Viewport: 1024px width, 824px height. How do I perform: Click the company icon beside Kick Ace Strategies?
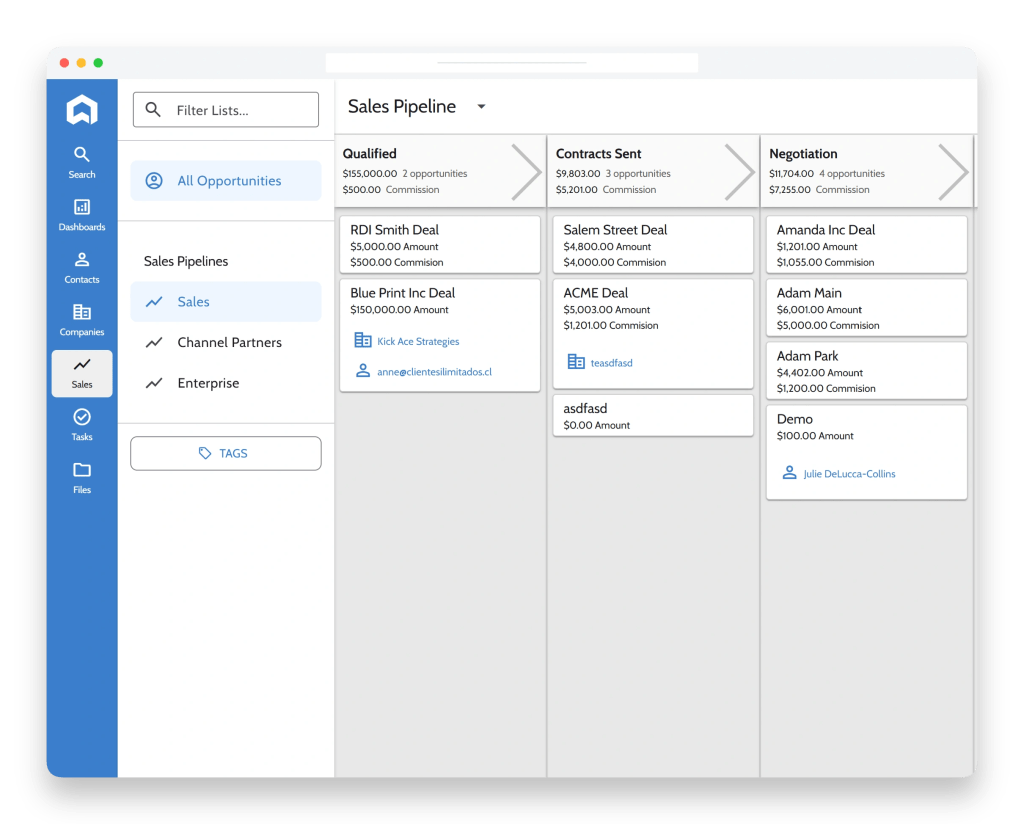364,340
